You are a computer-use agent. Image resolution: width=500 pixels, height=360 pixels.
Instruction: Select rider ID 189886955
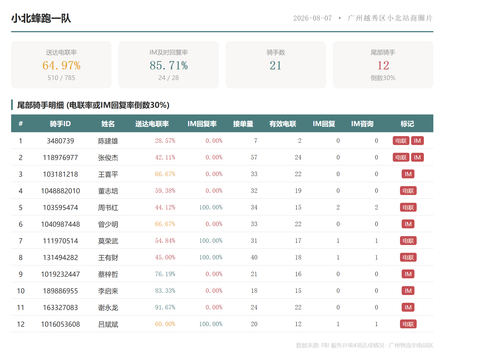point(60,291)
